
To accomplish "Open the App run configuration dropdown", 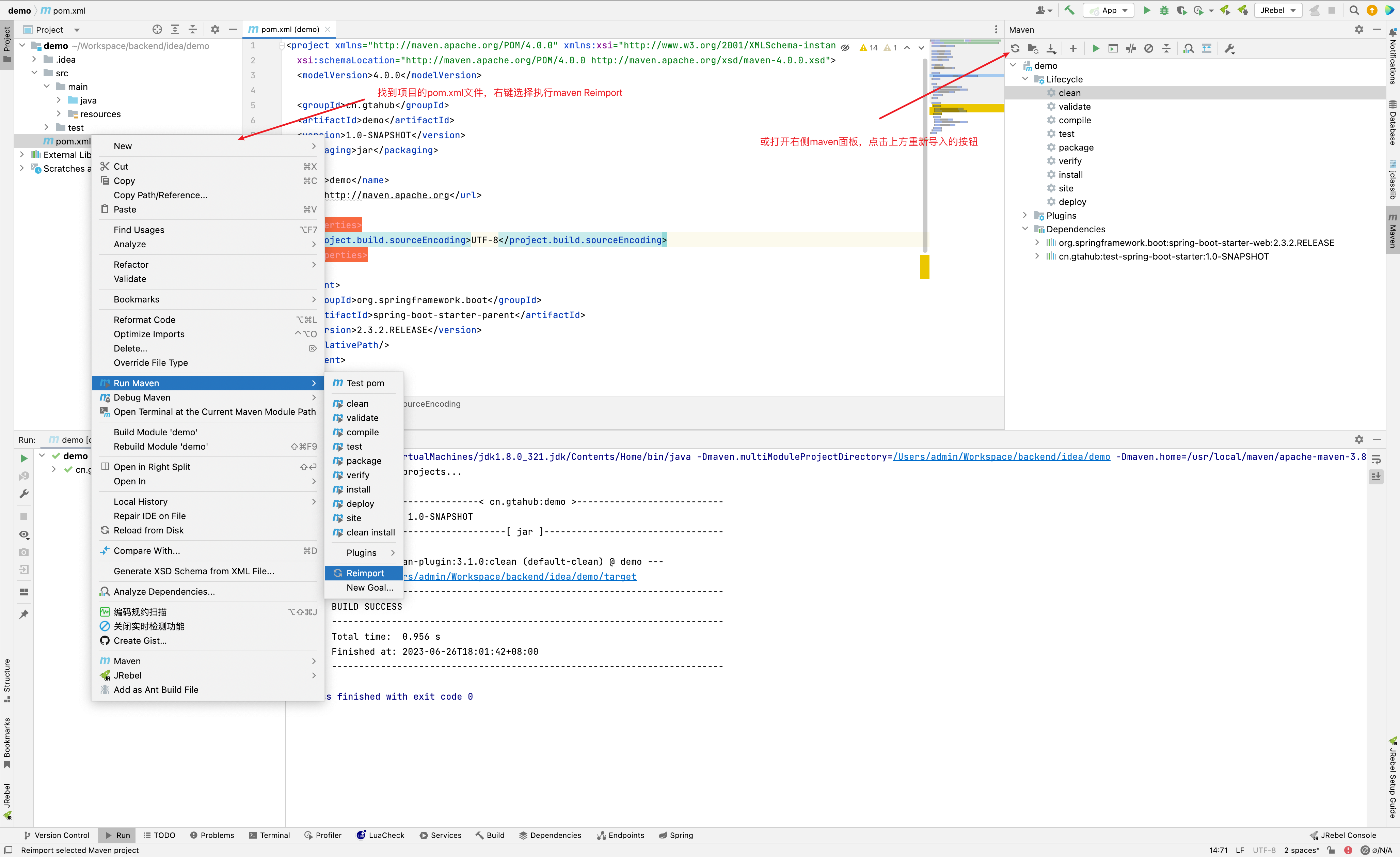I will pos(1109,10).
